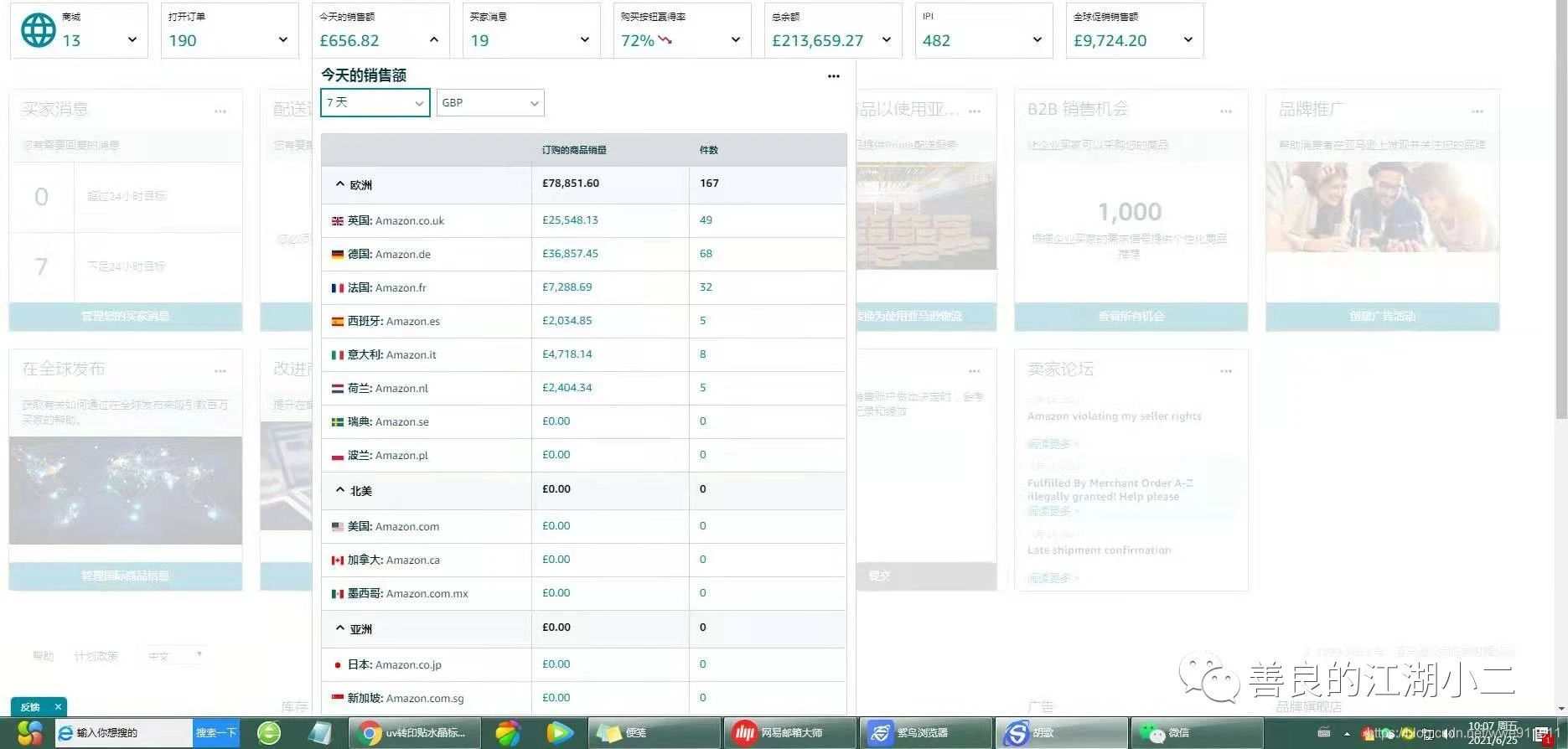Collapse the 今天的销售额 £656.82 panel
The width and height of the screenshot is (1568, 749).
pos(433,39)
